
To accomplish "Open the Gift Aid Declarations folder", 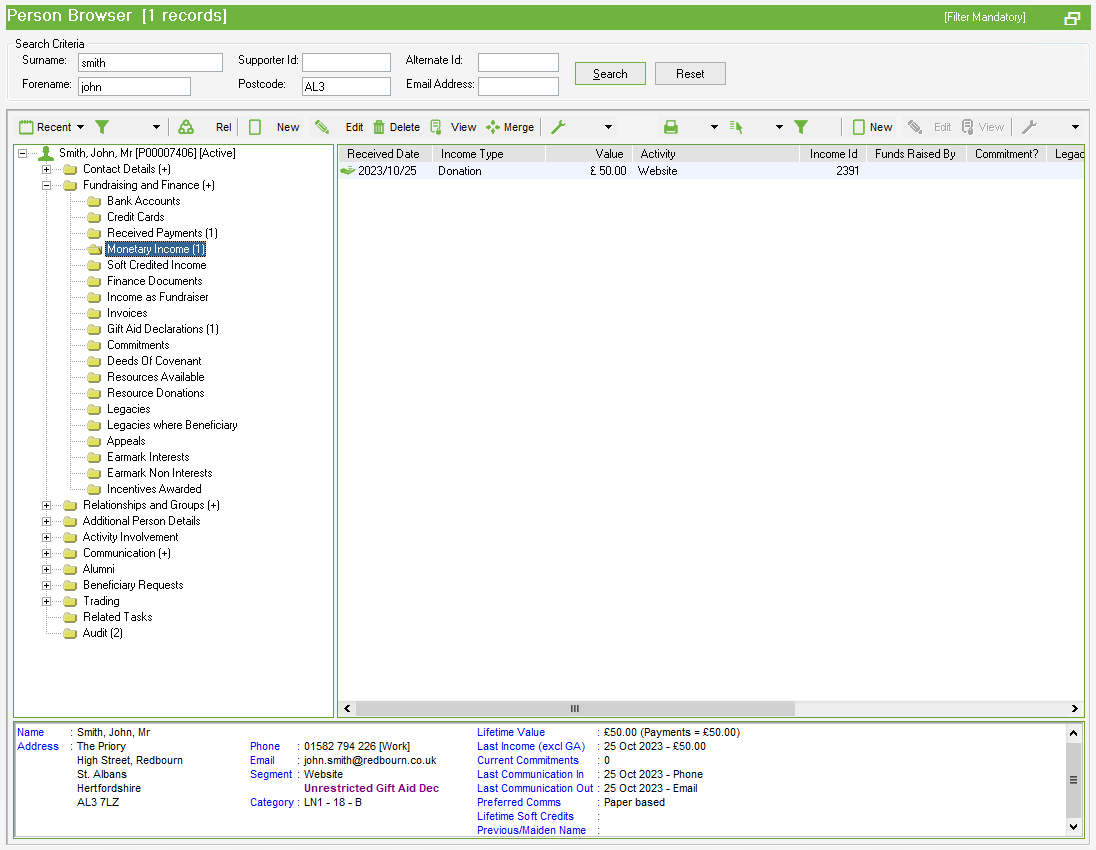I will [x=162, y=329].
